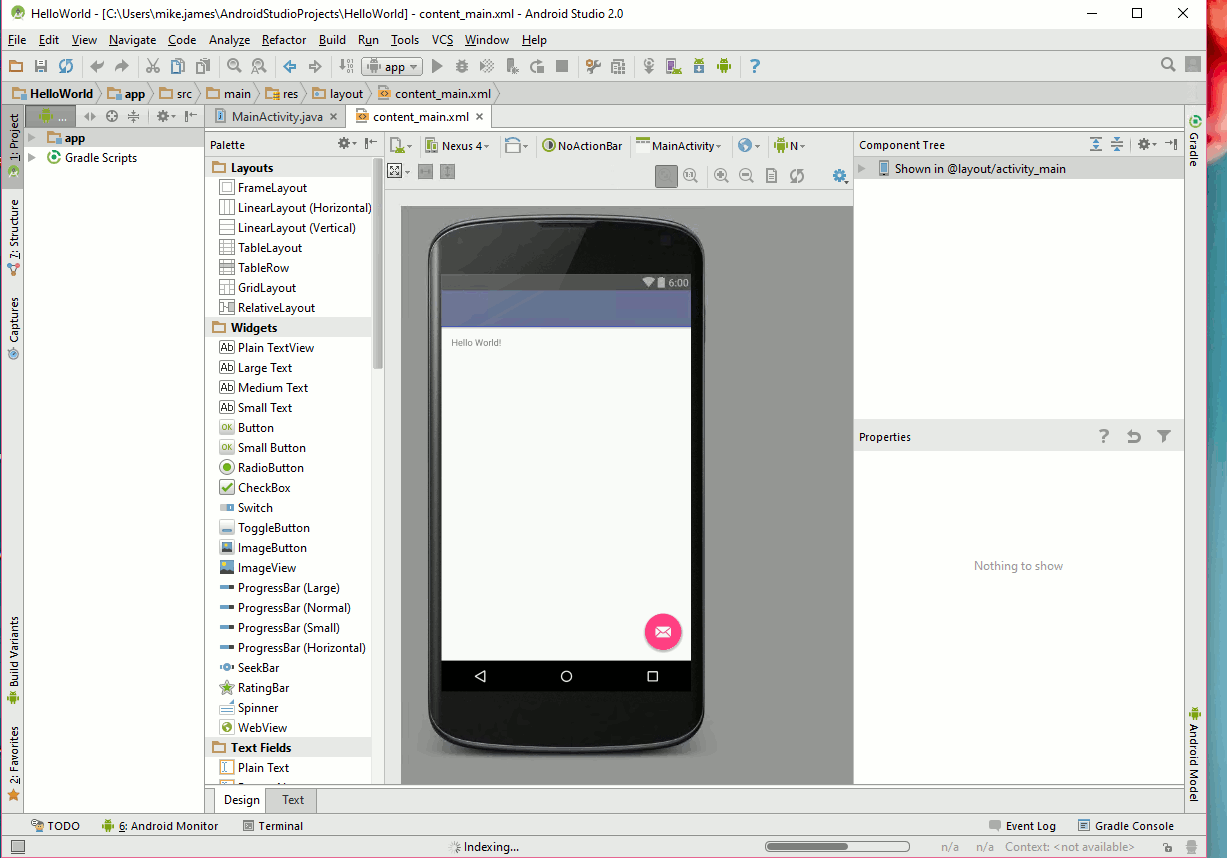This screenshot has height=858, width=1227.
Task: Switch to the MainActivity.java tab
Action: (276, 115)
